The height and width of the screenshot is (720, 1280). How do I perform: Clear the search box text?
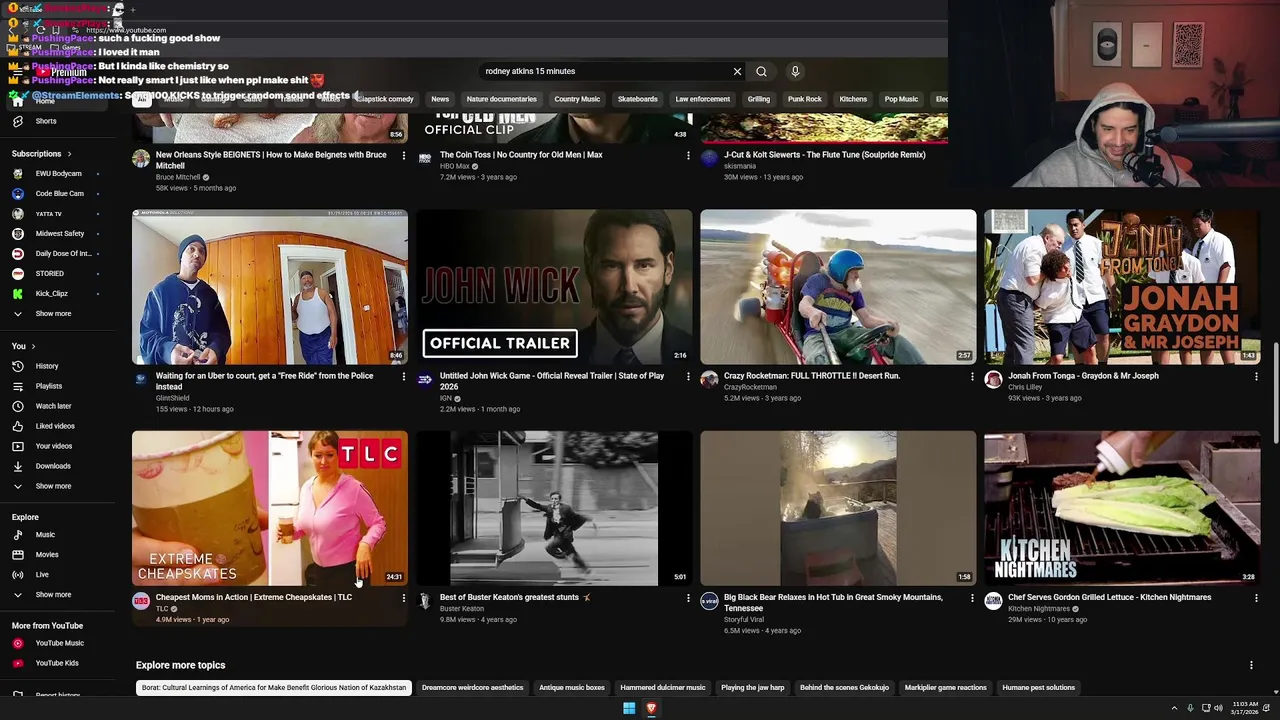[x=737, y=71]
